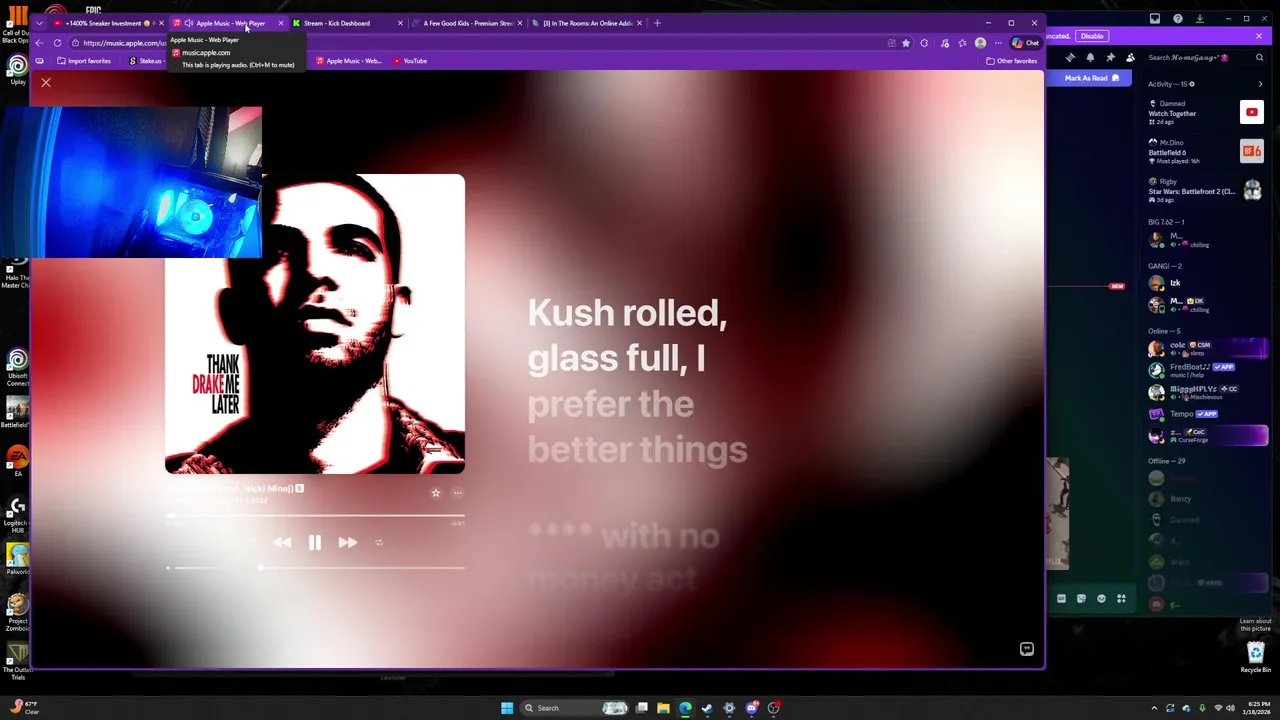Switch to A Few Good Kids tab

click(x=467, y=23)
